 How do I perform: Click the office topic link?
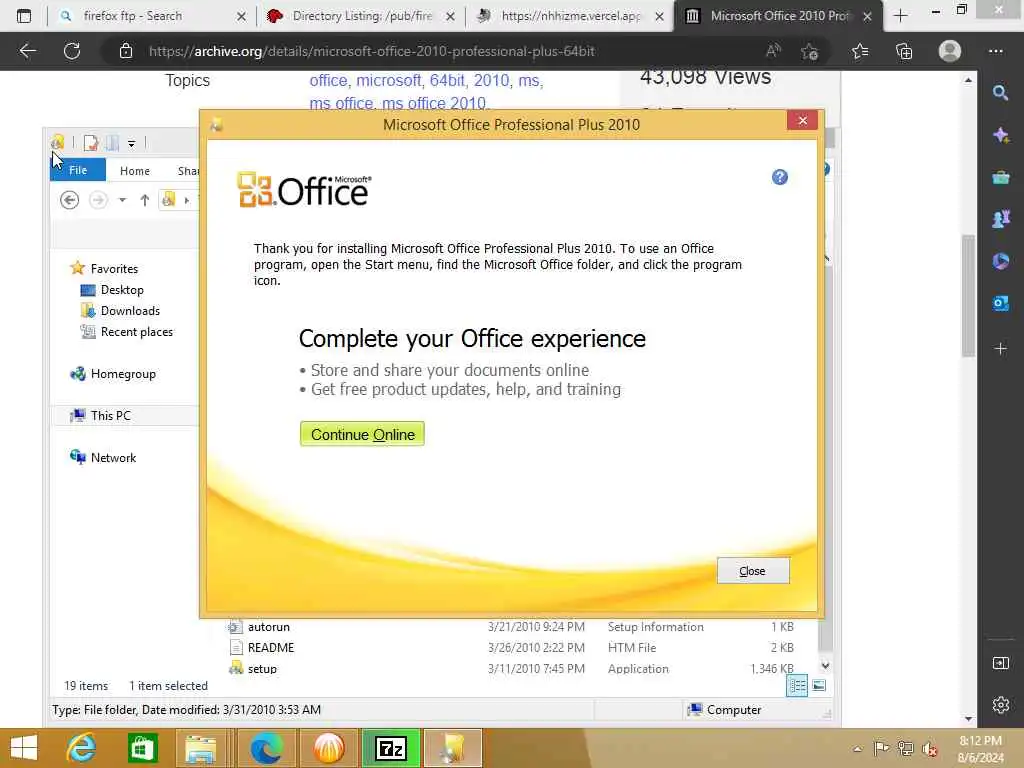(328, 80)
